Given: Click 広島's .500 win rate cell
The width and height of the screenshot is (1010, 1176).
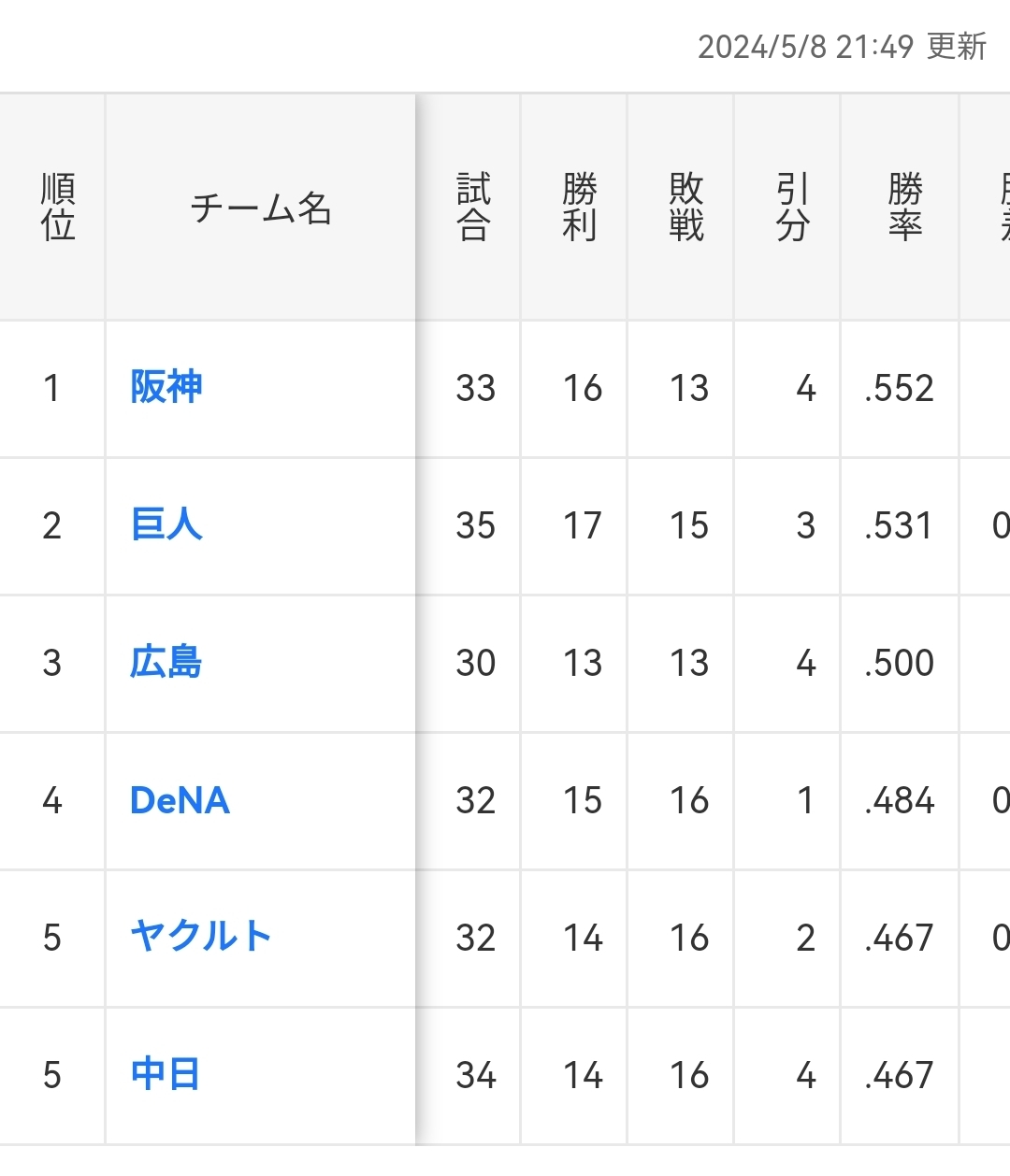Looking at the screenshot, I should (x=900, y=663).
